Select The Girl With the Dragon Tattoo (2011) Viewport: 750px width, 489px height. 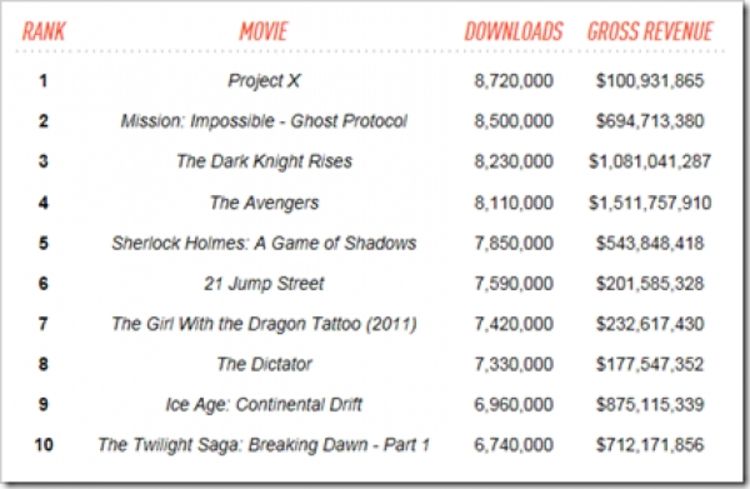[x=264, y=324]
